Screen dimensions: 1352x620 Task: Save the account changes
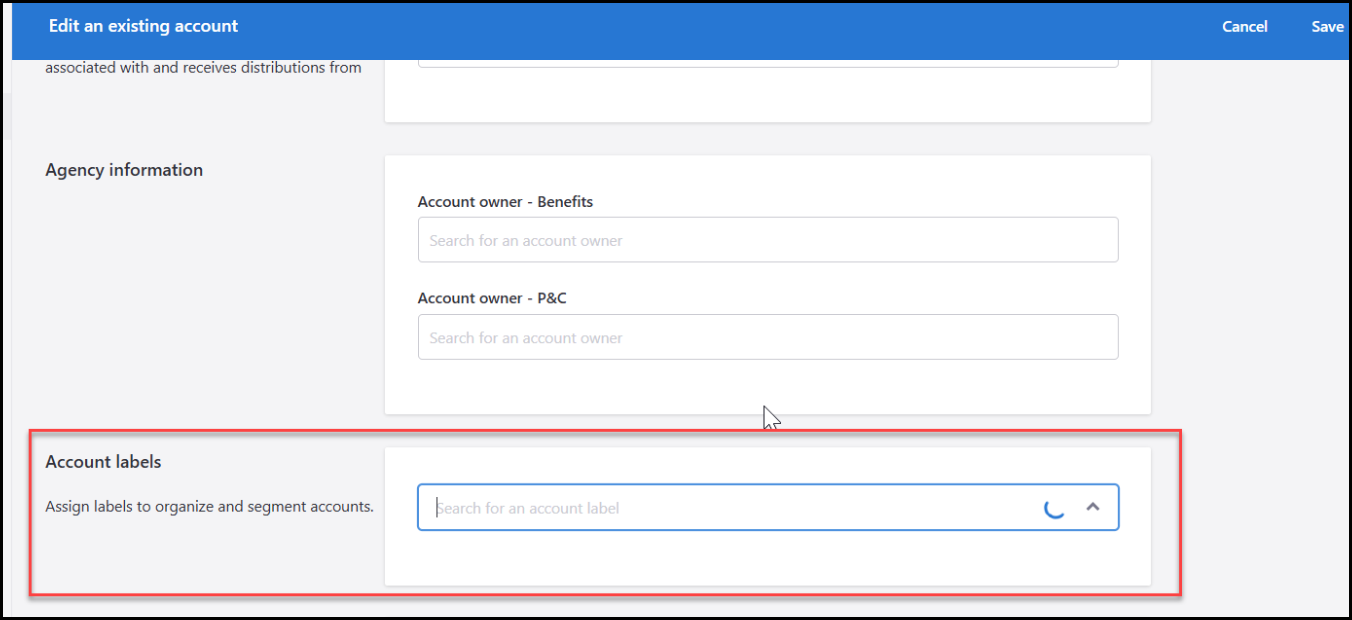tap(1327, 27)
